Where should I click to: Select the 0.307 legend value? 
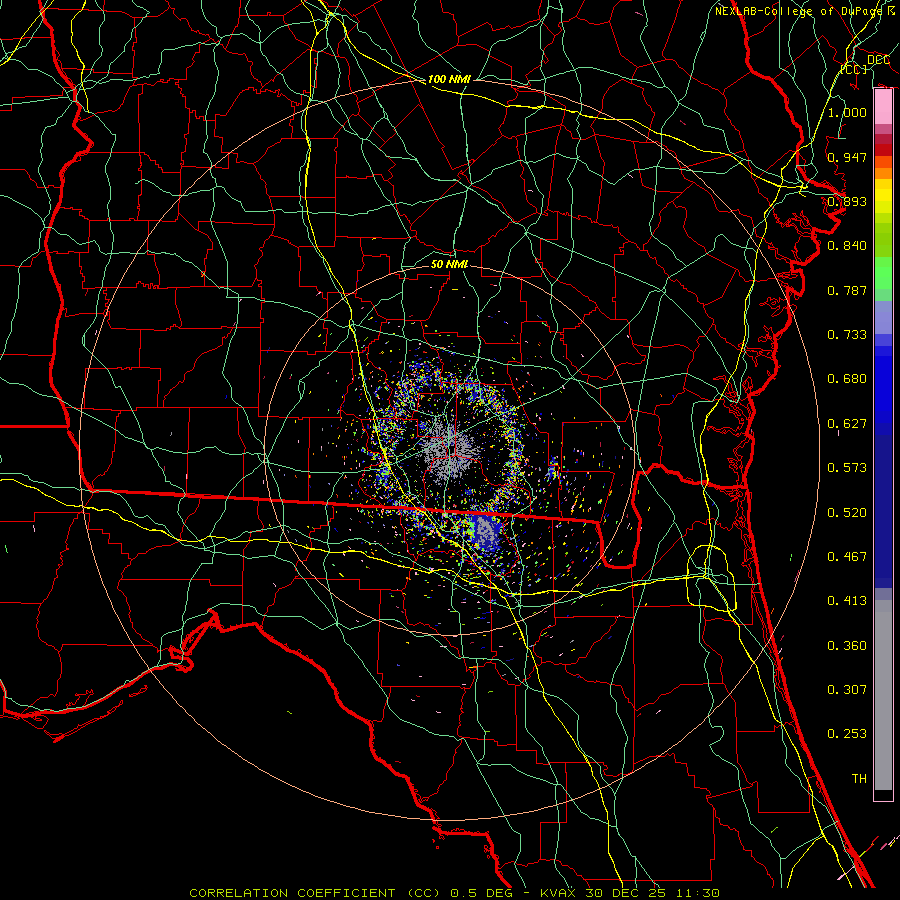[x=847, y=690]
